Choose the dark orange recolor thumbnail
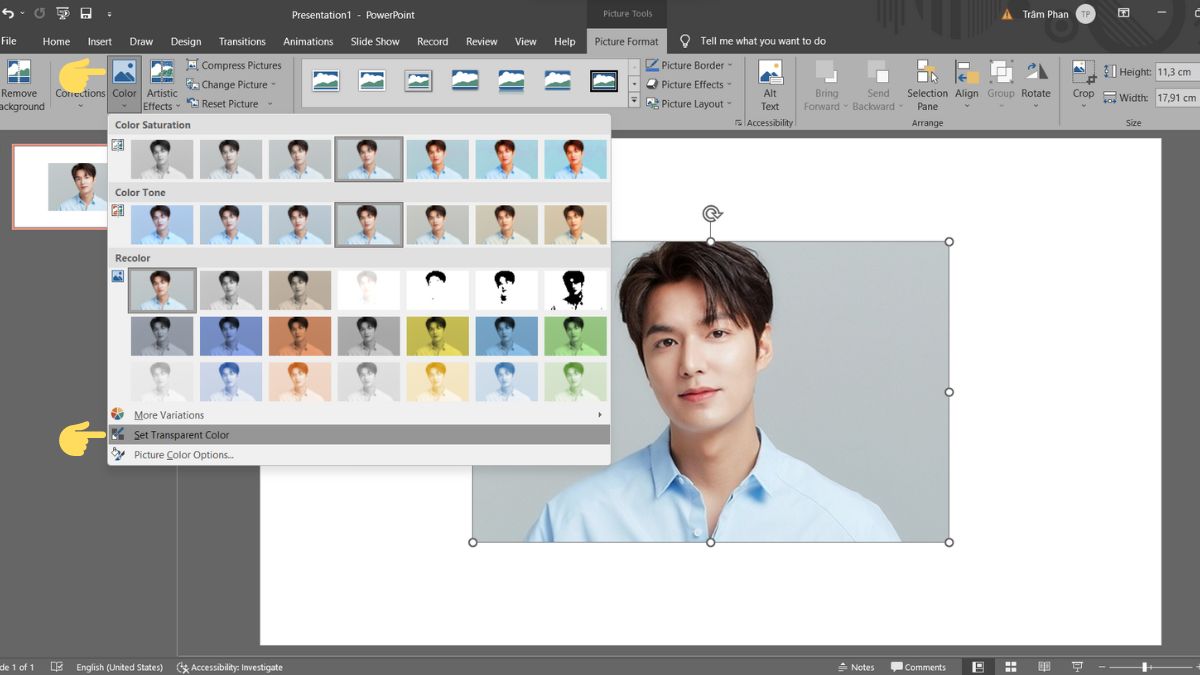The width and height of the screenshot is (1200, 675). pos(299,336)
